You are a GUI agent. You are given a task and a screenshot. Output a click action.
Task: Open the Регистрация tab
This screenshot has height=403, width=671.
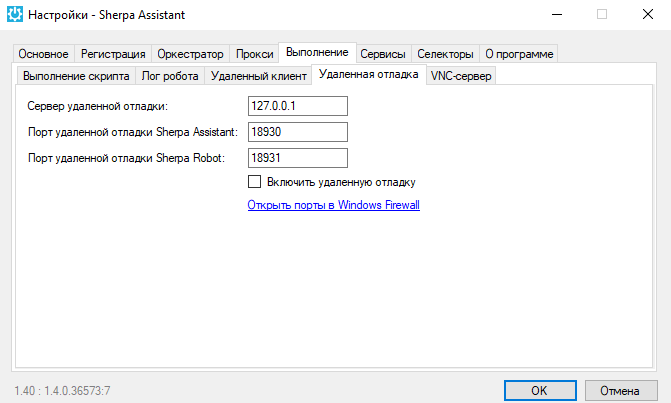[x=113, y=54]
